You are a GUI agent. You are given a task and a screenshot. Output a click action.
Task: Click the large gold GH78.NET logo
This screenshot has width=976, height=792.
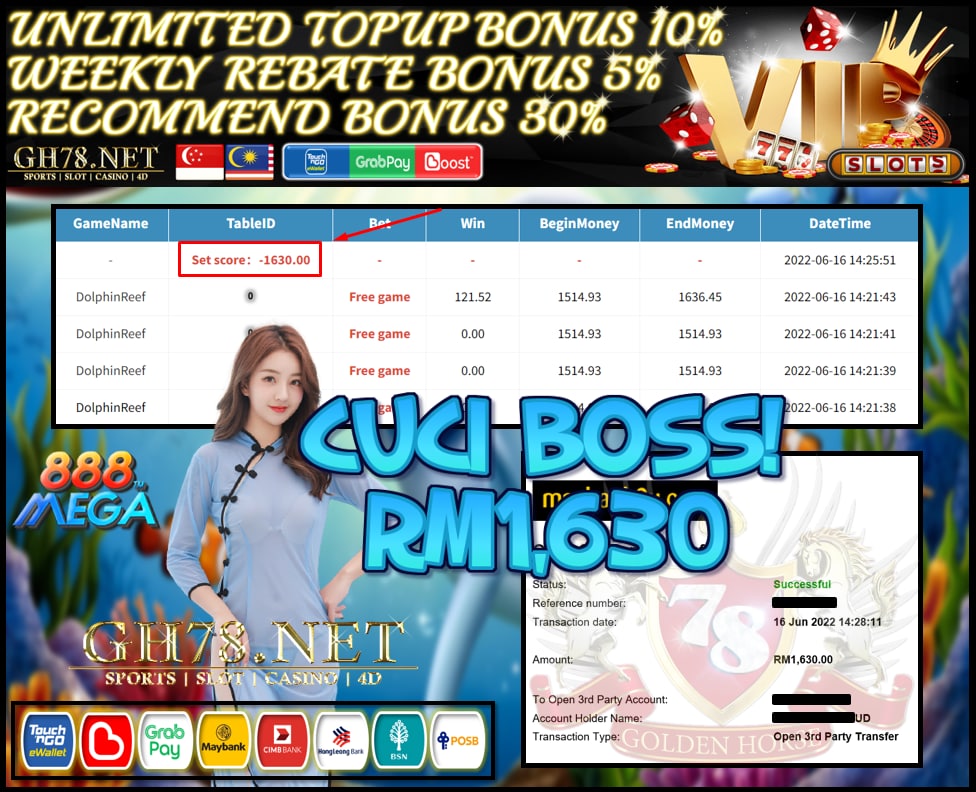pos(244,653)
